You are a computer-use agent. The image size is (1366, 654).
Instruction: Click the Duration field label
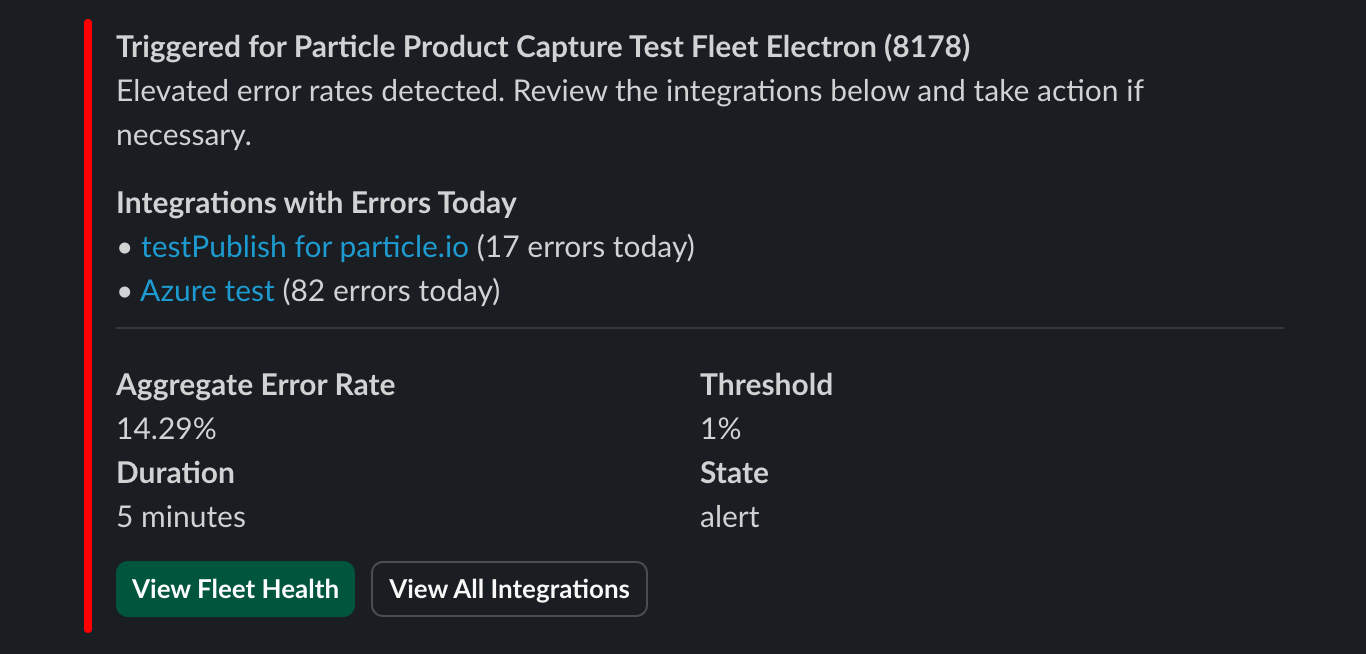click(175, 473)
